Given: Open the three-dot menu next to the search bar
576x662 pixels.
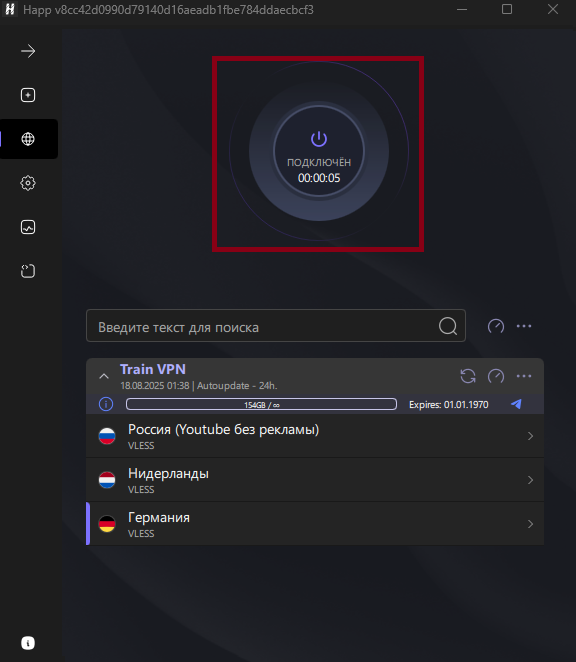Looking at the screenshot, I should 524,326.
